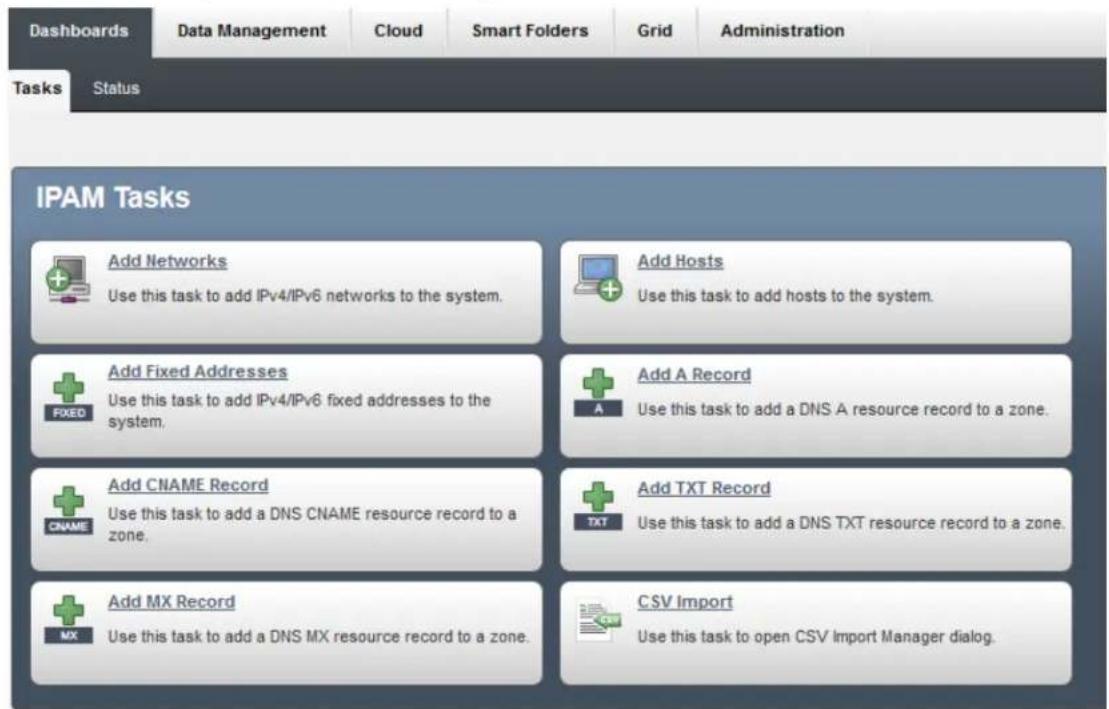Viewport: 1109px width, 709px height.
Task: Click the Add Hosts laptop icon
Action: [598, 277]
